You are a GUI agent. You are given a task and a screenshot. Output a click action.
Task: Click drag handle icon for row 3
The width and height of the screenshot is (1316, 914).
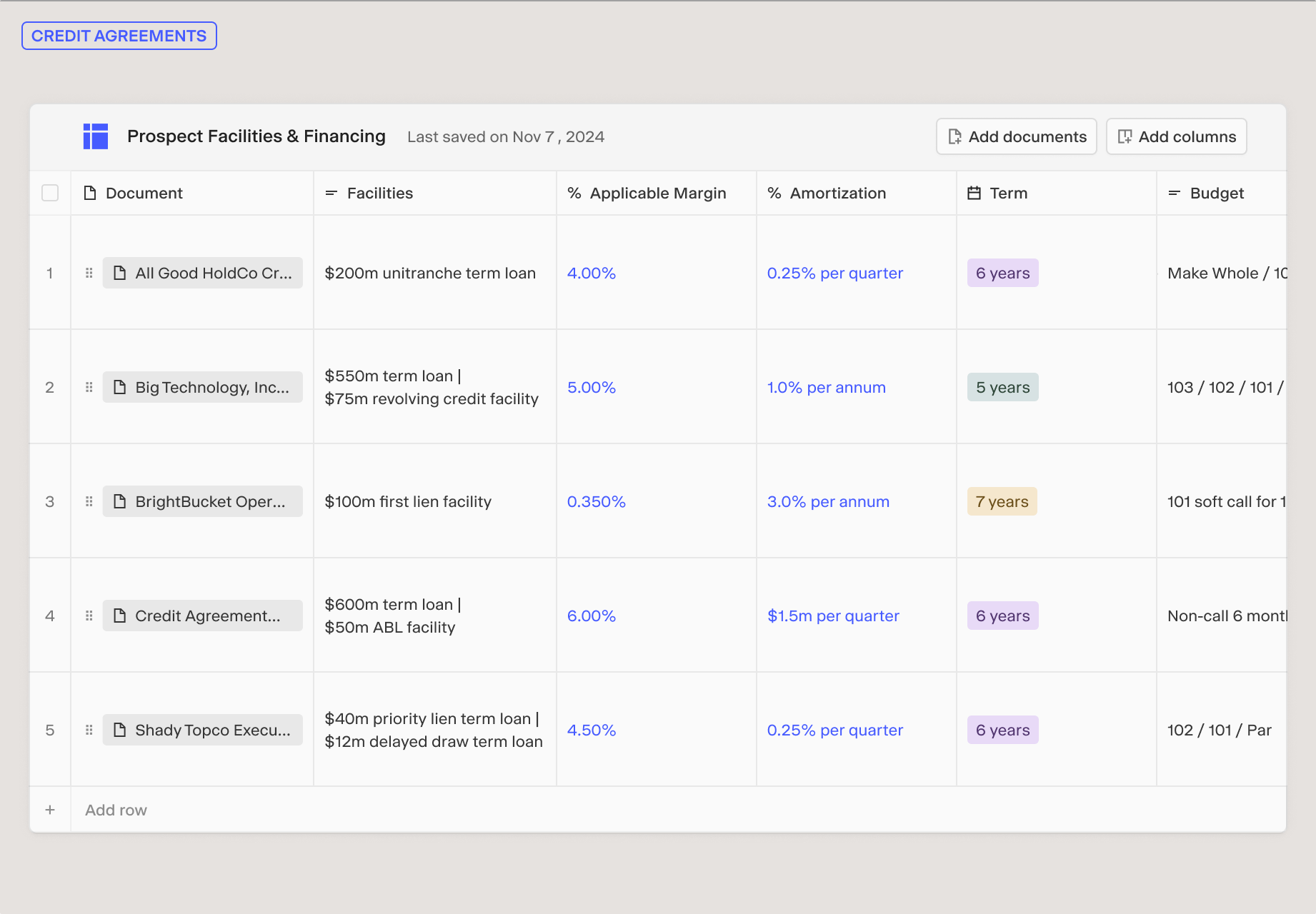pos(89,501)
